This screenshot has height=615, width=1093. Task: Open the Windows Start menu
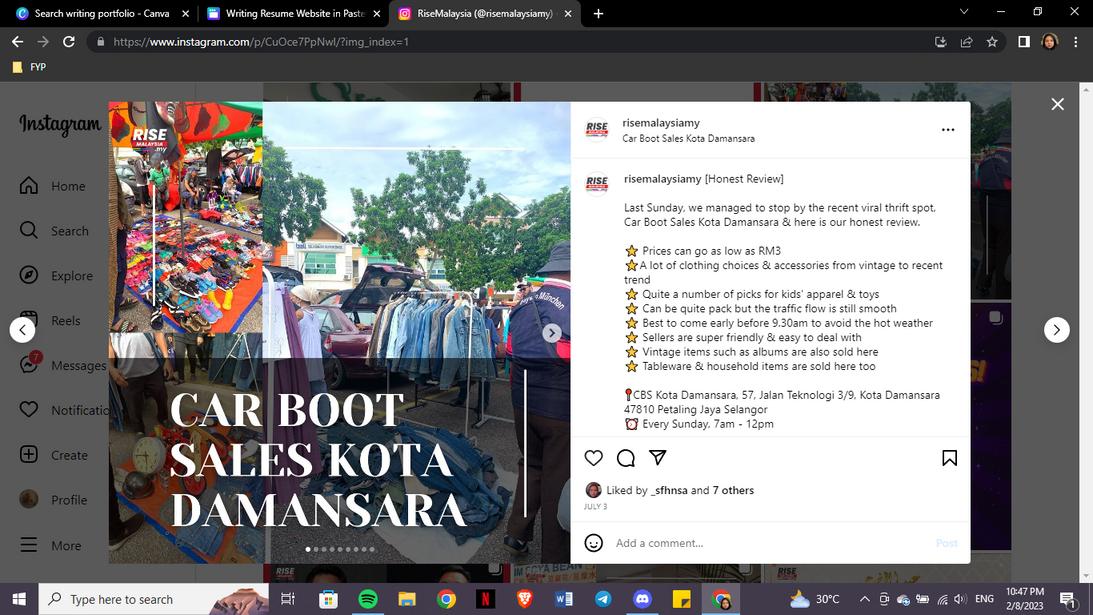point(19,599)
